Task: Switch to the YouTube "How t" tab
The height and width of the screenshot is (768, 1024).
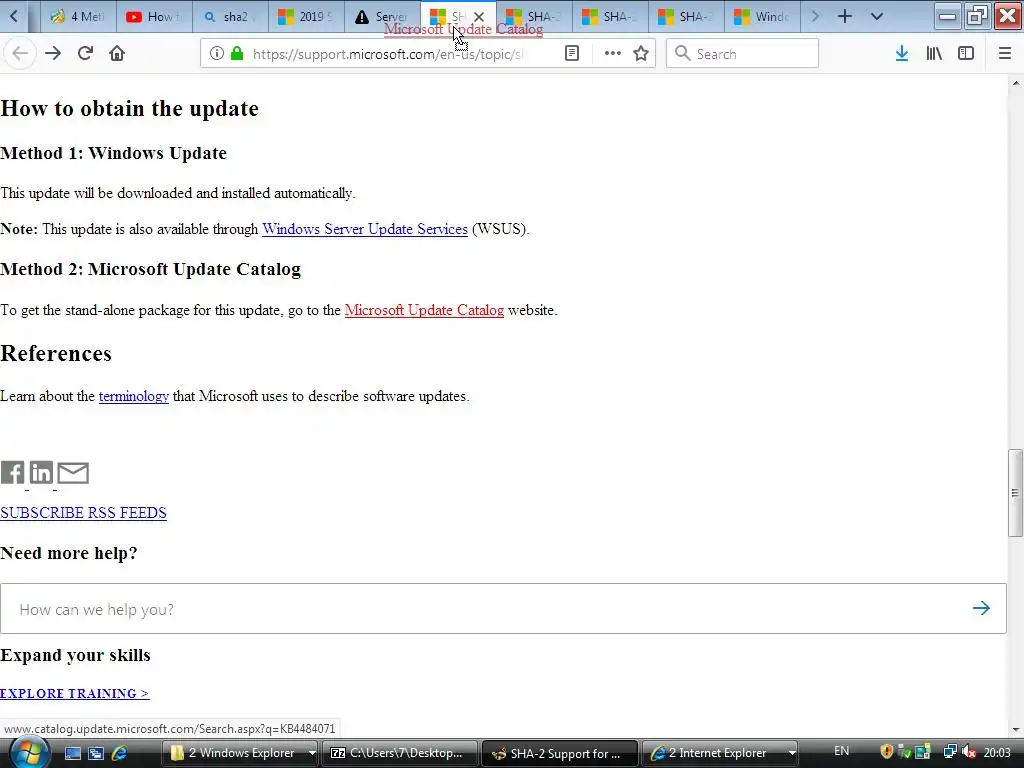Action: [154, 16]
